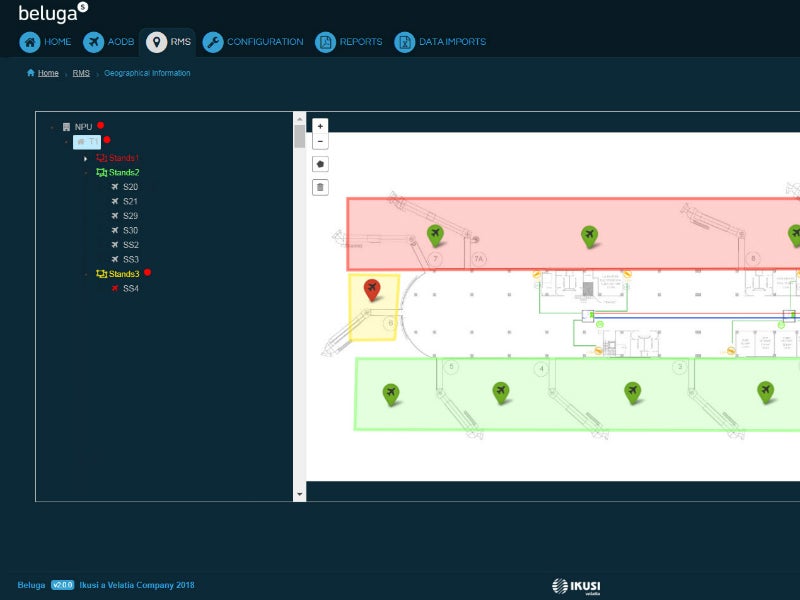800x600 pixels.
Task: Click the RMS breadcrumb link
Action: (81, 73)
